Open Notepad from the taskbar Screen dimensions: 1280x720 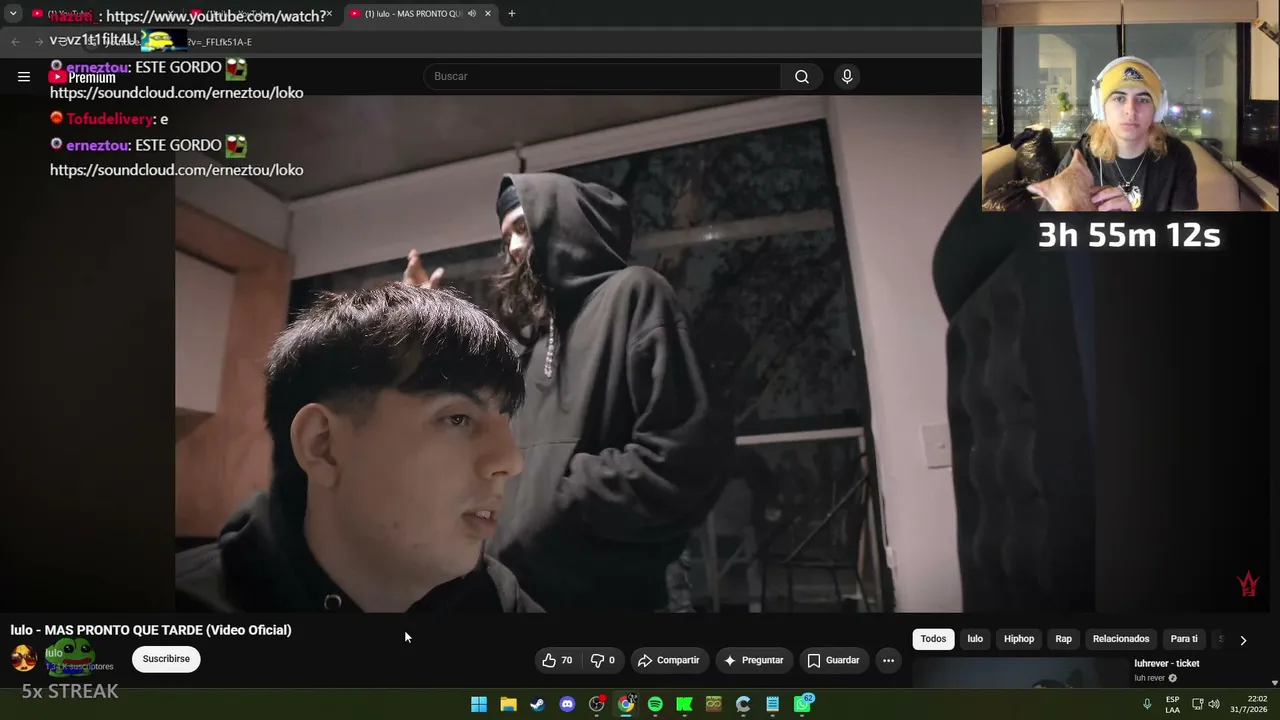[773, 704]
